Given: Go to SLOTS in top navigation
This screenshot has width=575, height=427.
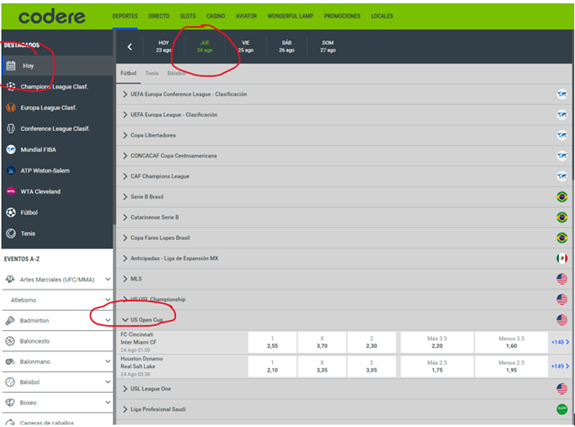Looking at the screenshot, I should pos(188,16).
